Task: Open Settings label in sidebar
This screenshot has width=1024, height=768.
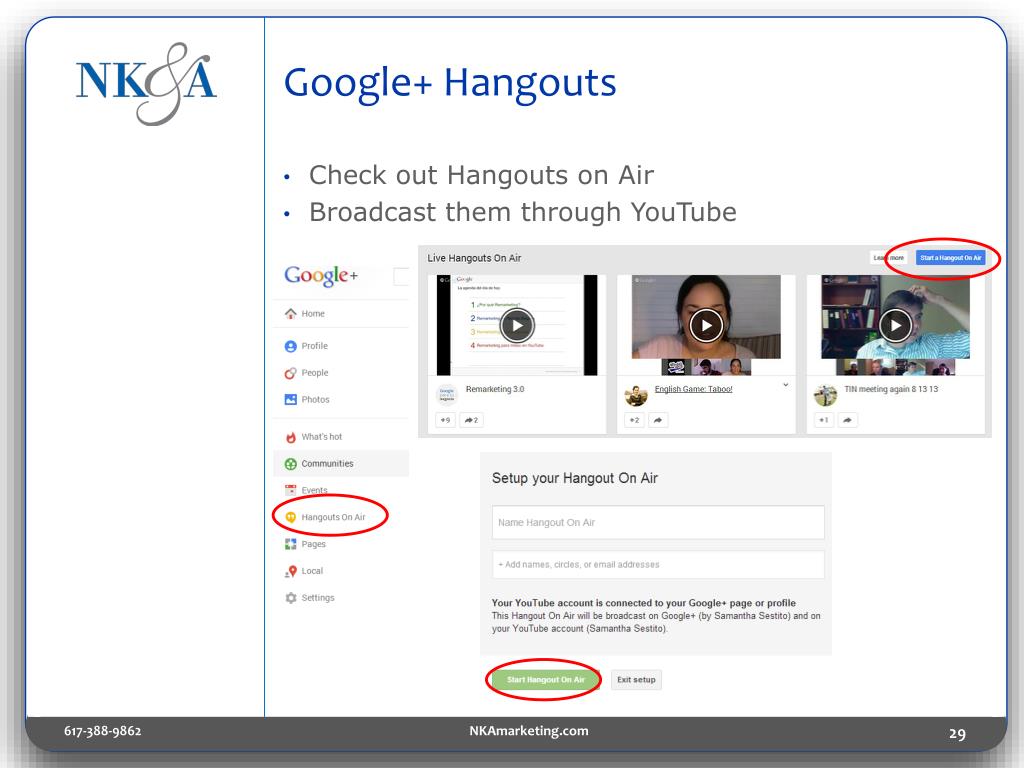Action: [x=318, y=598]
